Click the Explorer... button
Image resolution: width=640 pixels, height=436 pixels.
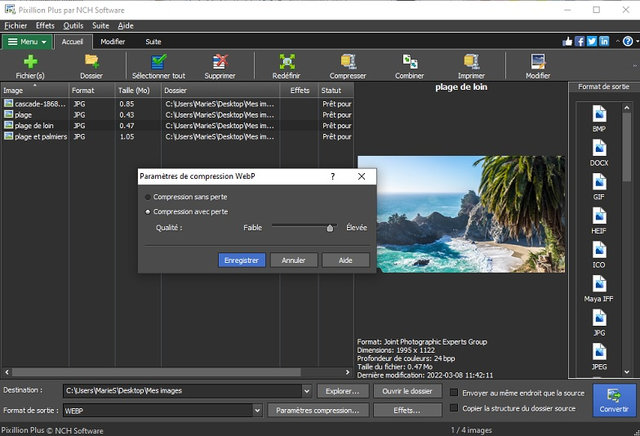click(342, 391)
